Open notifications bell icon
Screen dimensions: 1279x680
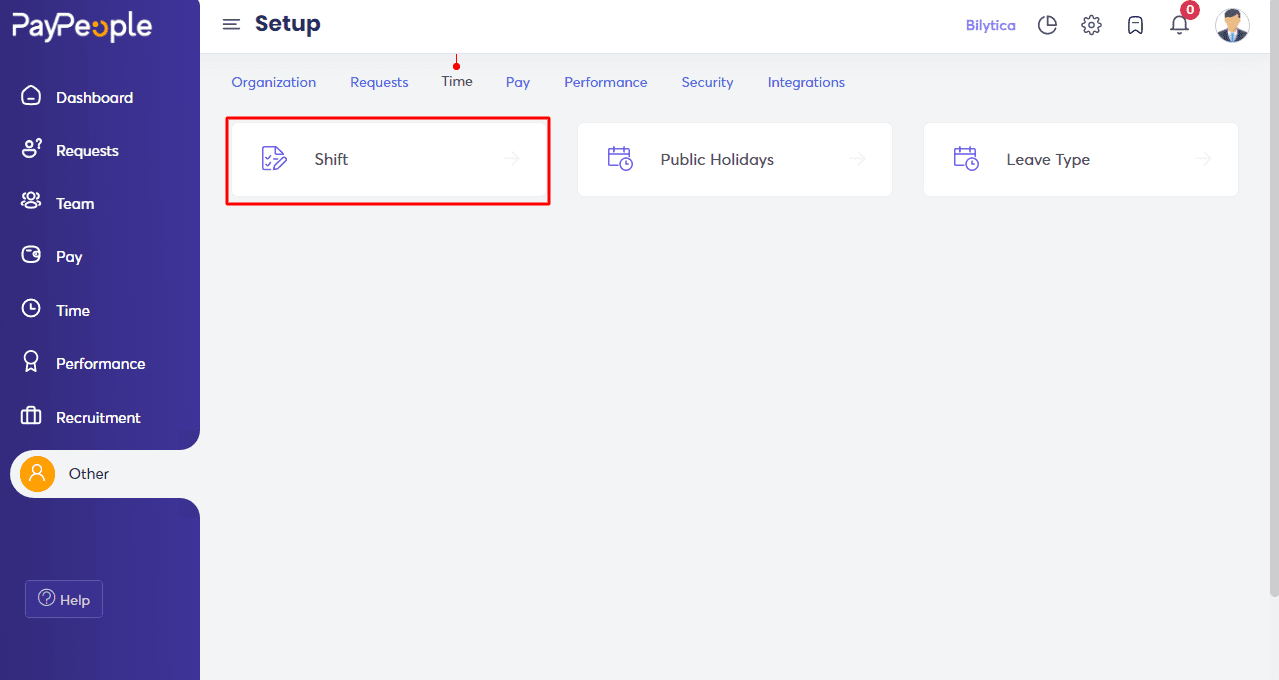[1179, 26]
